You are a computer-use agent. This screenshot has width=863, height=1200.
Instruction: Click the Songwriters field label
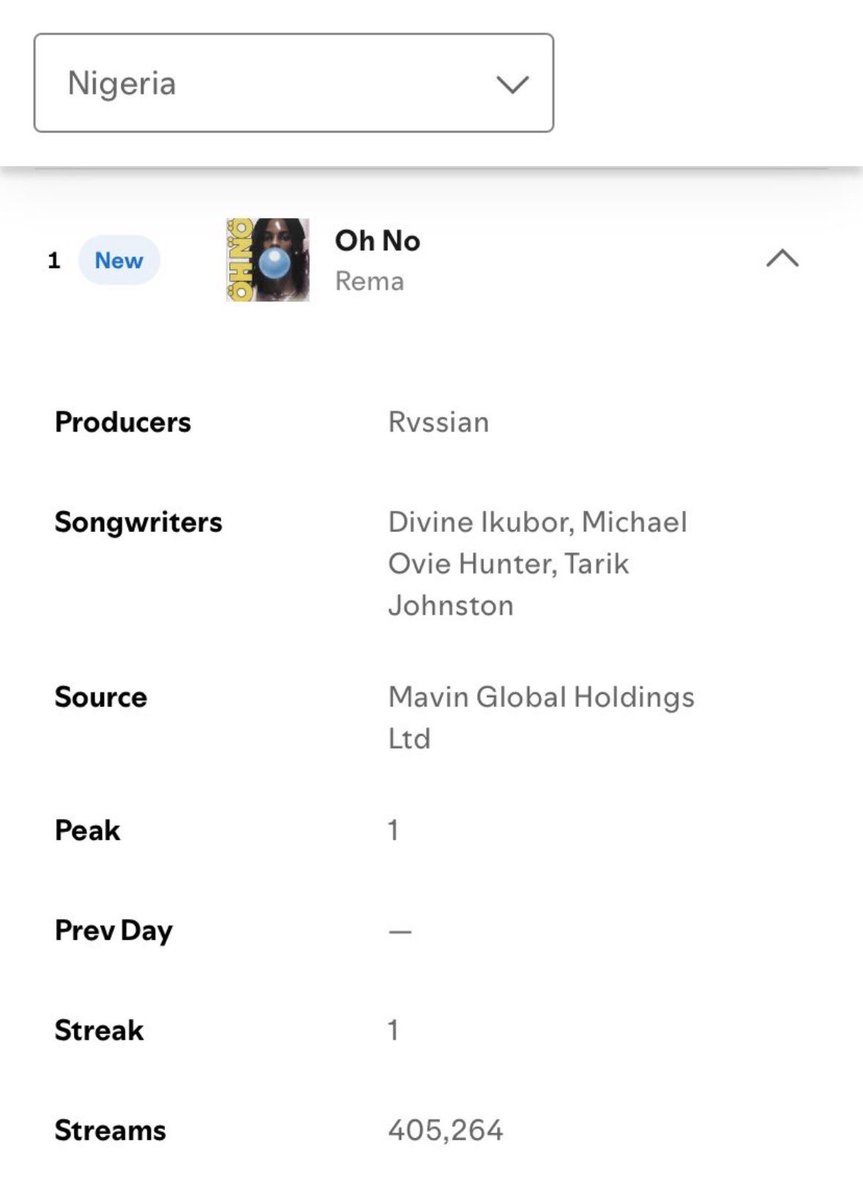138,522
